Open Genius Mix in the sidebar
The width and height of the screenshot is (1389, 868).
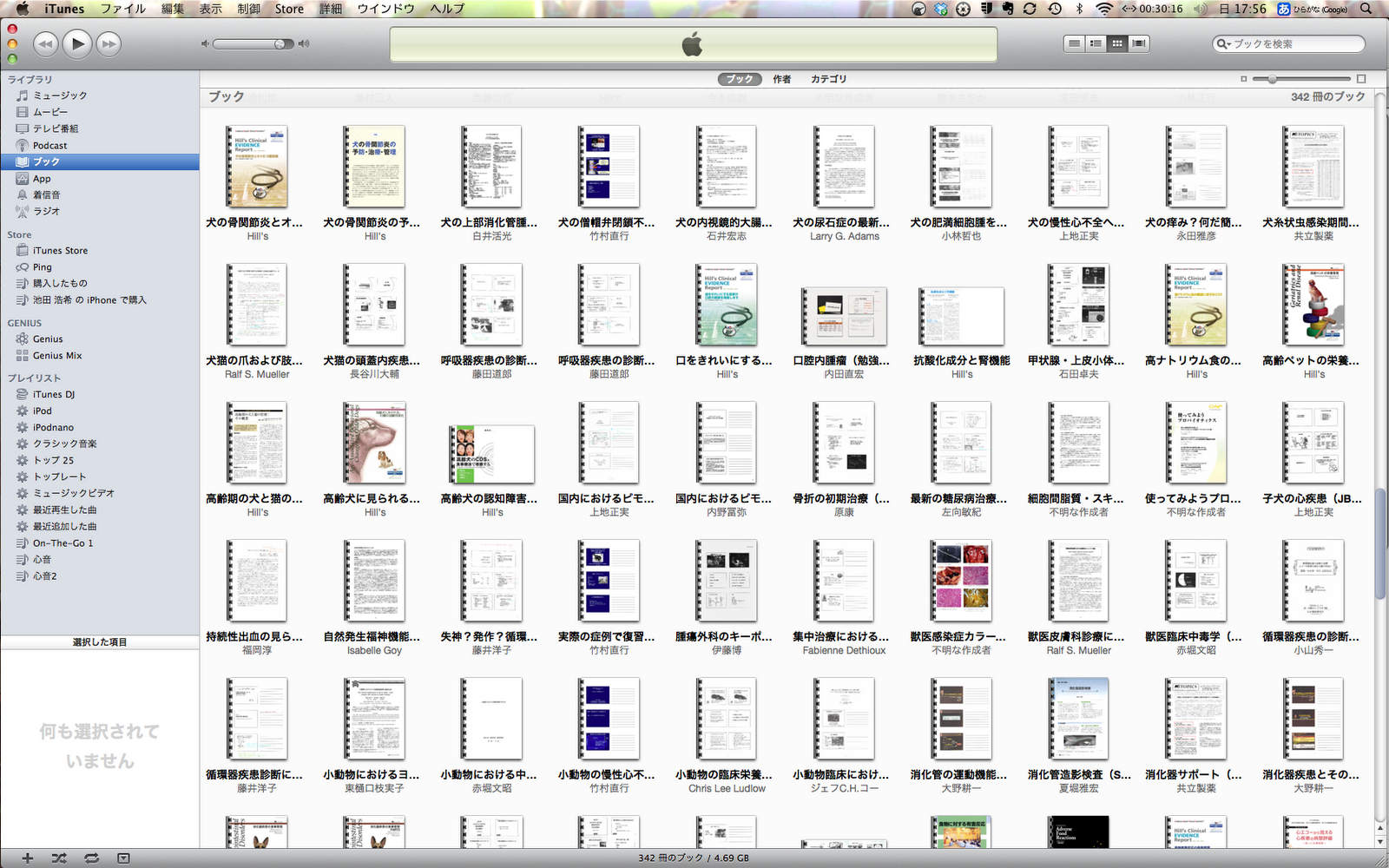[57, 356]
